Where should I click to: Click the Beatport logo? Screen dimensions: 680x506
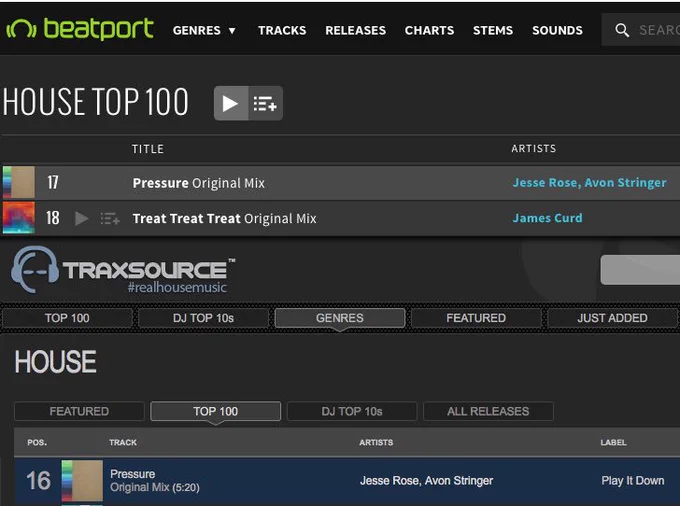click(80, 29)
